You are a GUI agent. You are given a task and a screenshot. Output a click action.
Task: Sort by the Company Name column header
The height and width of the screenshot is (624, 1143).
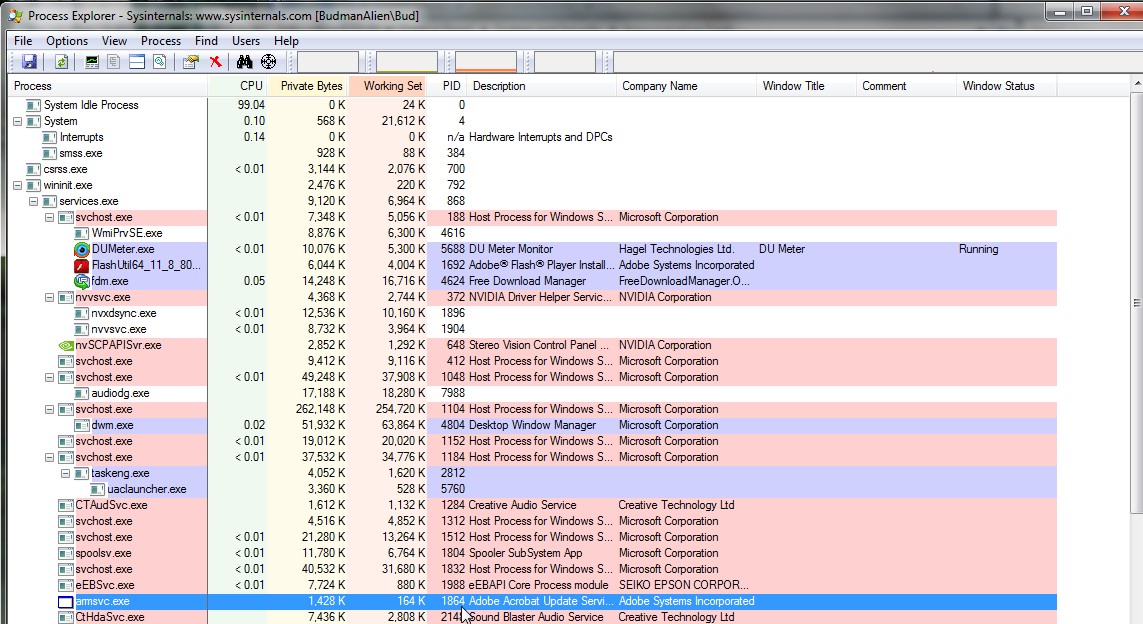(x=687, y=86)
